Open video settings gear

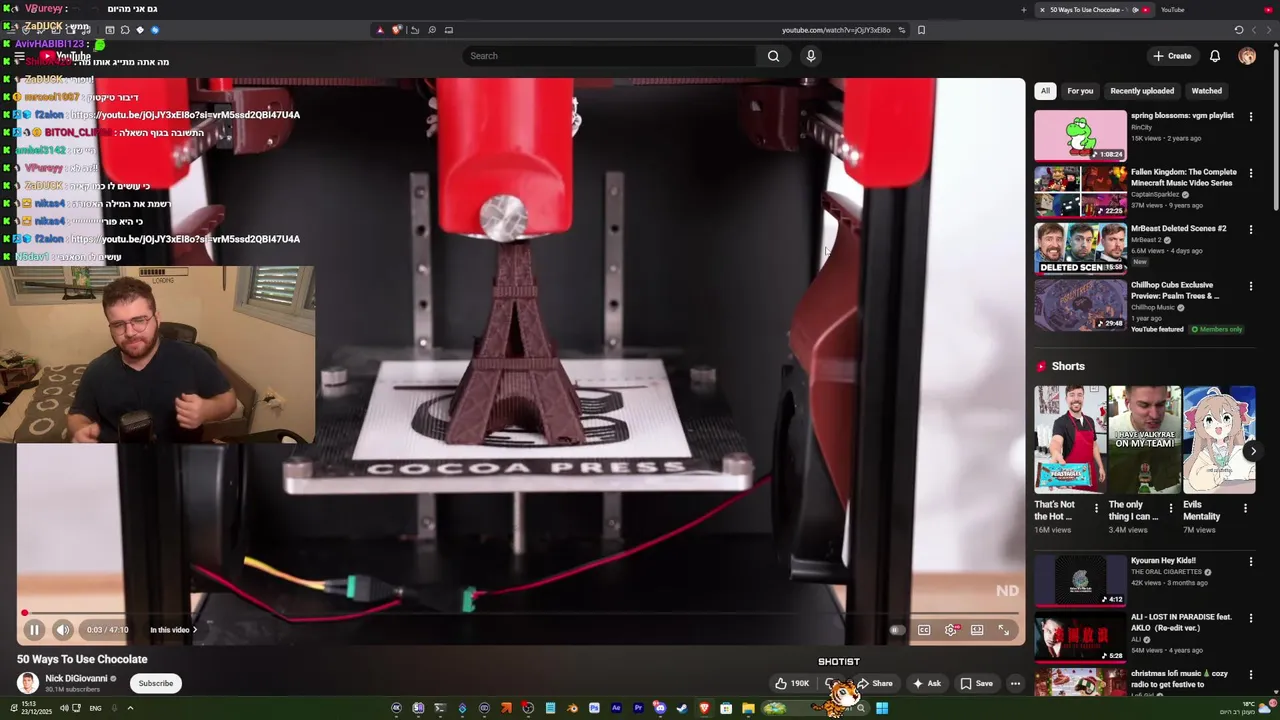[951, 630]
